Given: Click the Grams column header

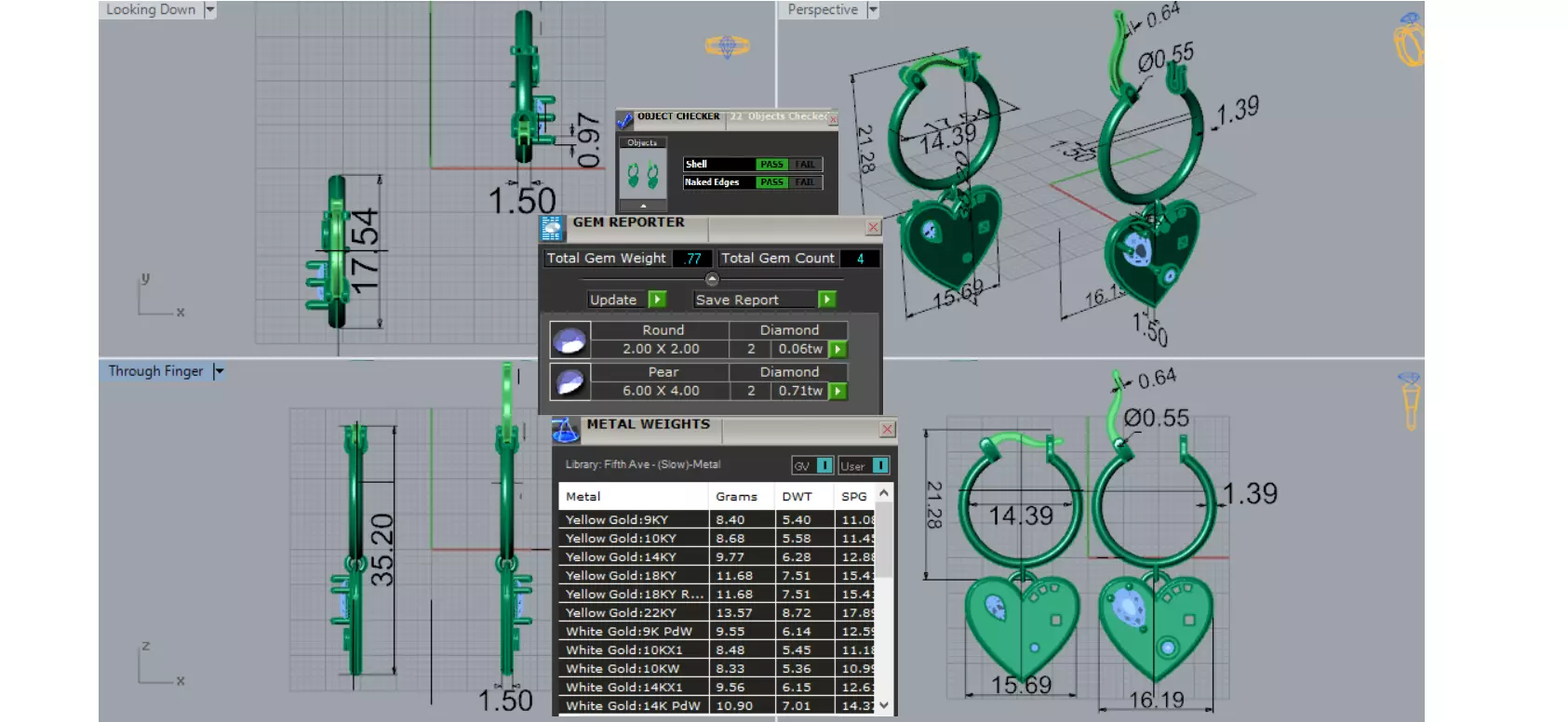Looking at the screenshot, I should click(x=742, y=497).
